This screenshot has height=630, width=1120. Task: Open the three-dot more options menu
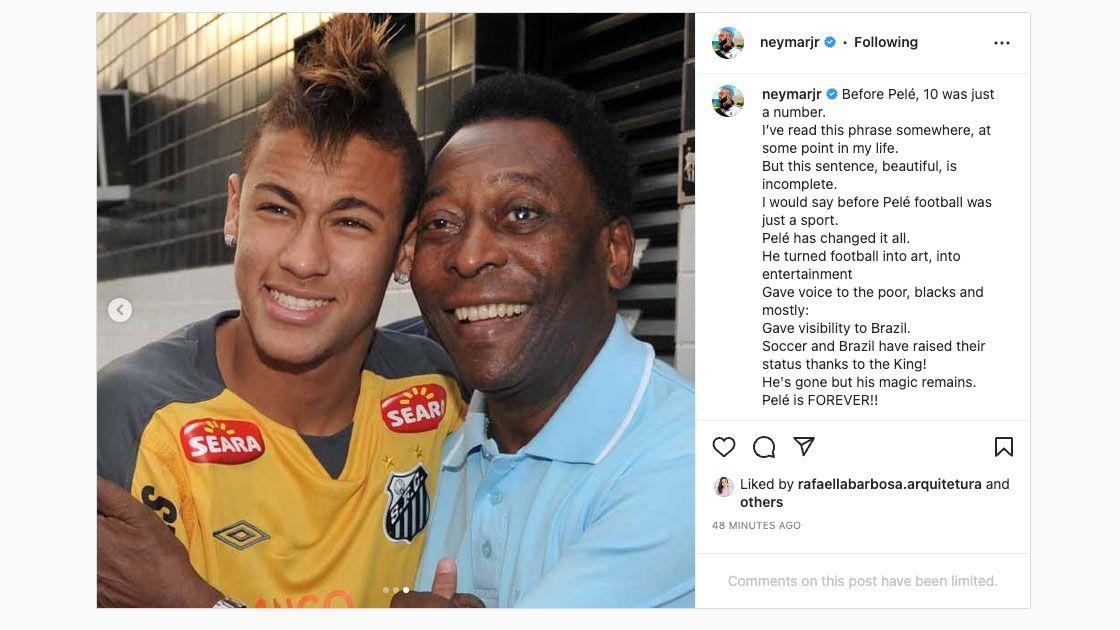1001,43
